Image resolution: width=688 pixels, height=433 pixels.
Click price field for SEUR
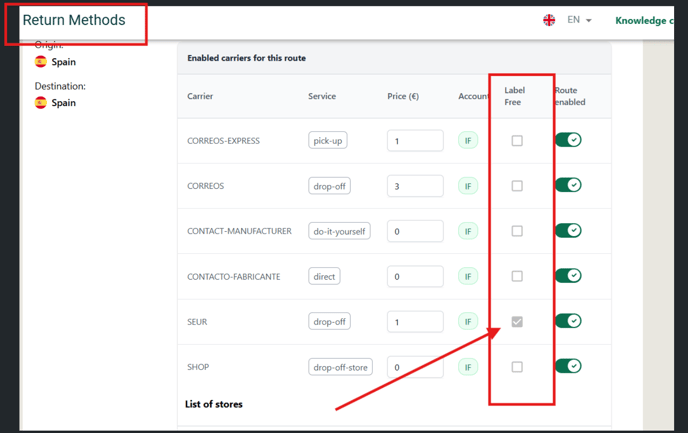(415, 322)
